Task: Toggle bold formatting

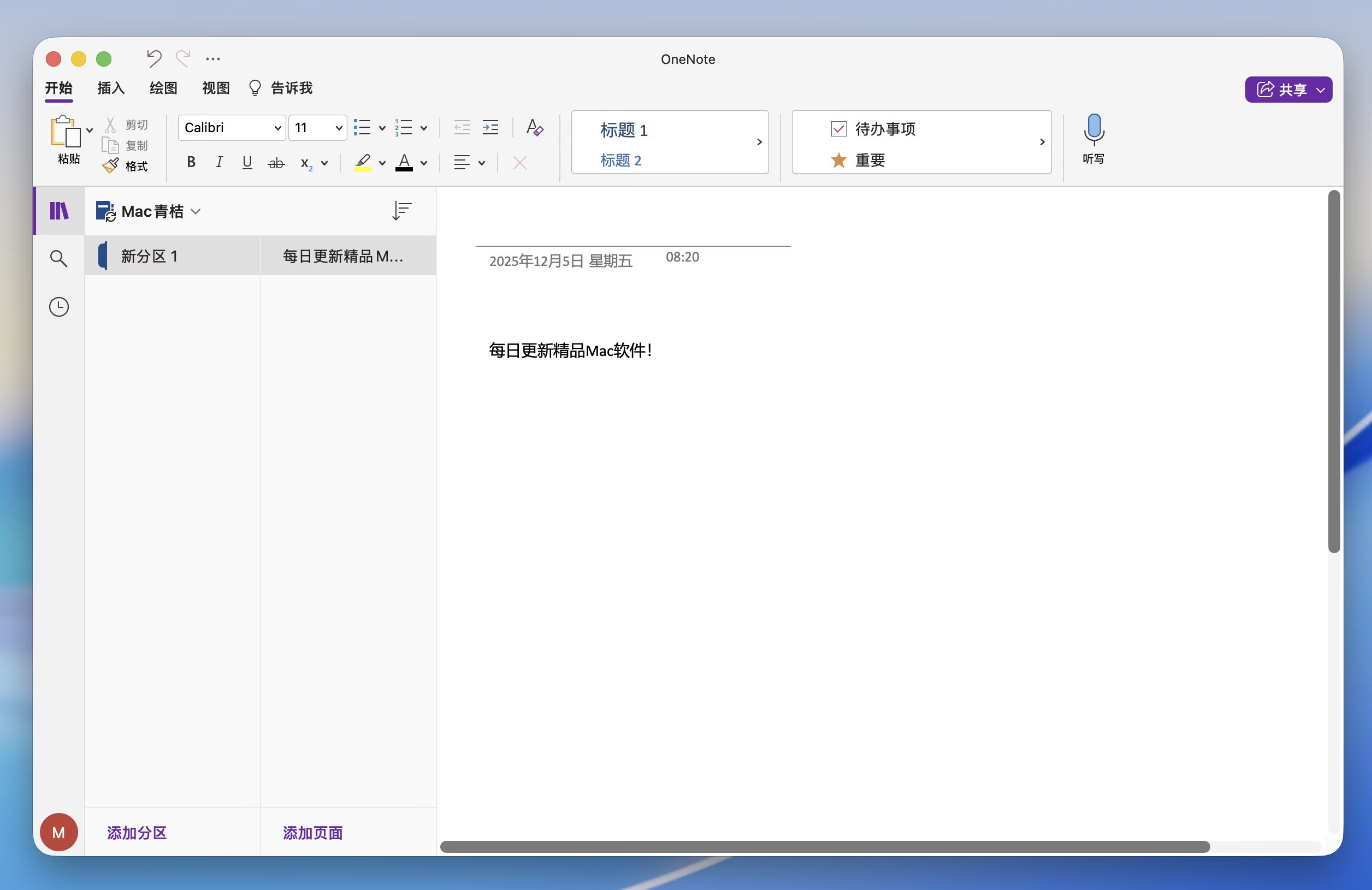Action: coord(191,162)
